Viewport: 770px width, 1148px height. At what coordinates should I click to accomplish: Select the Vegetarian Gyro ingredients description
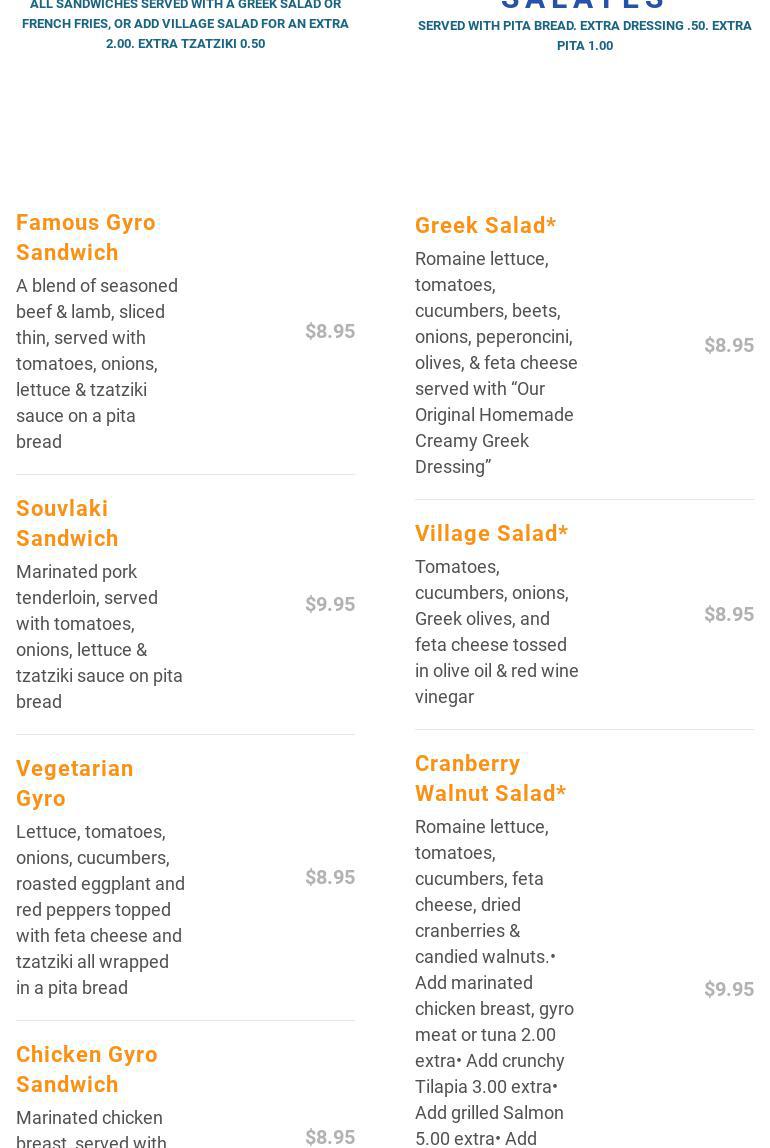point(100,909)
